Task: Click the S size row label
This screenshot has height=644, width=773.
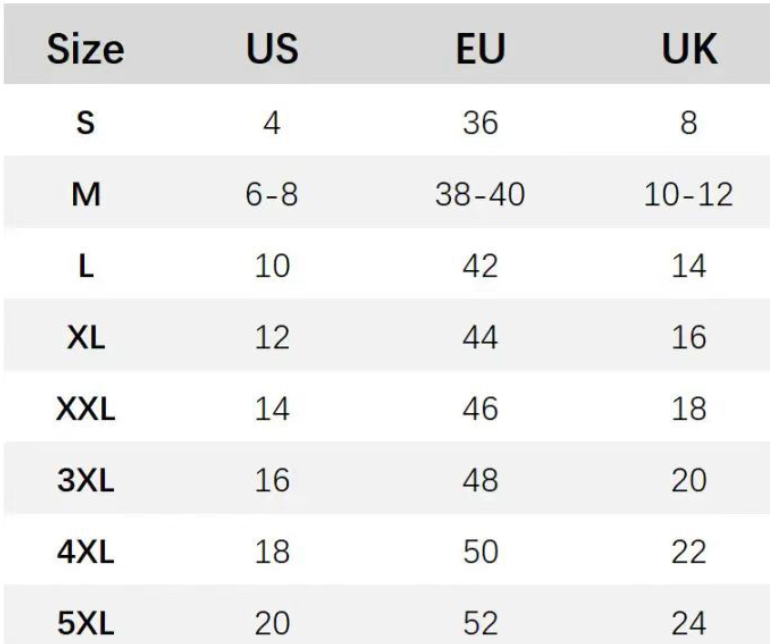Action: (x=85, y=123)
